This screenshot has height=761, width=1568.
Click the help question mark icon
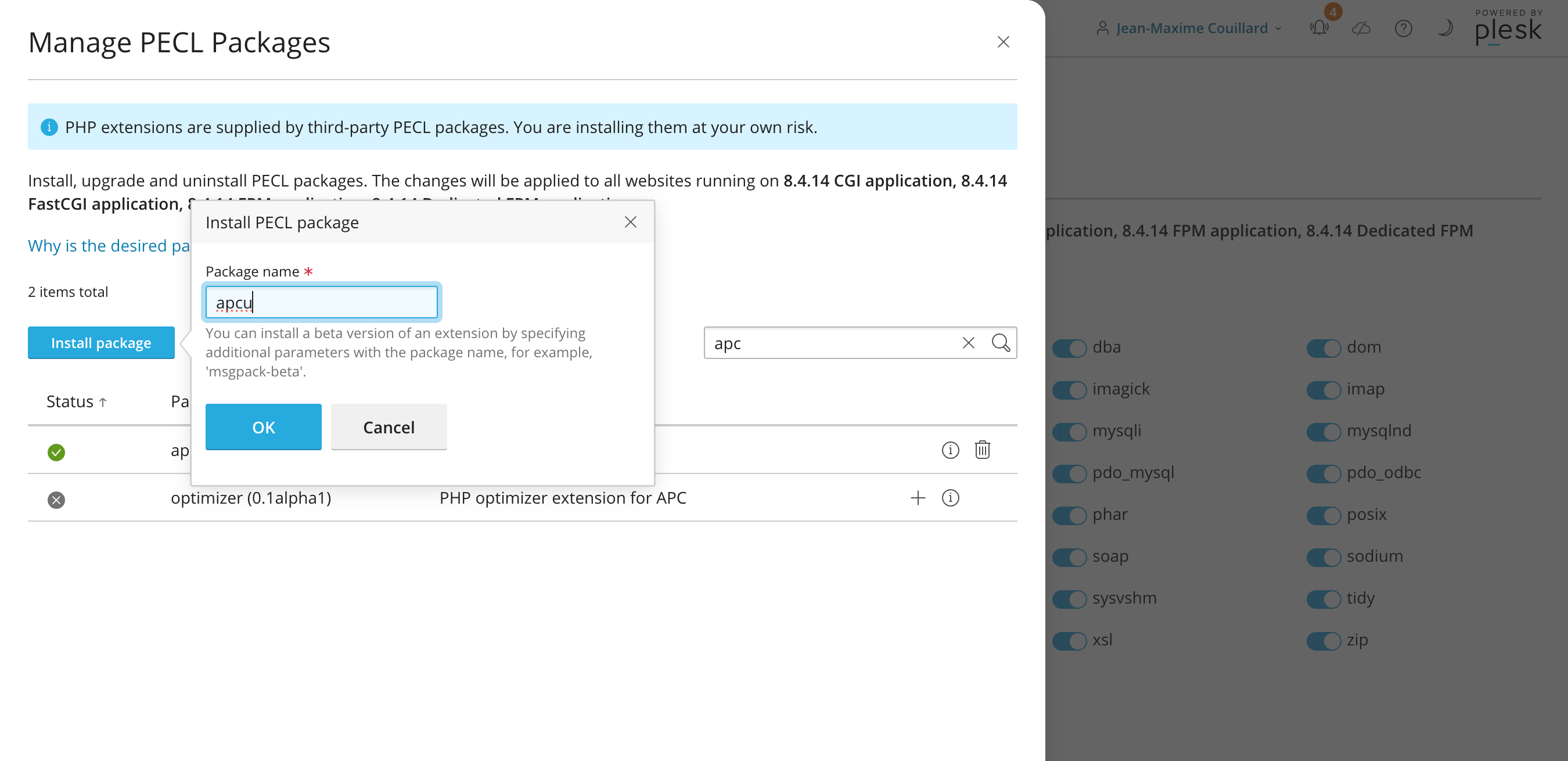(1403, 28)
